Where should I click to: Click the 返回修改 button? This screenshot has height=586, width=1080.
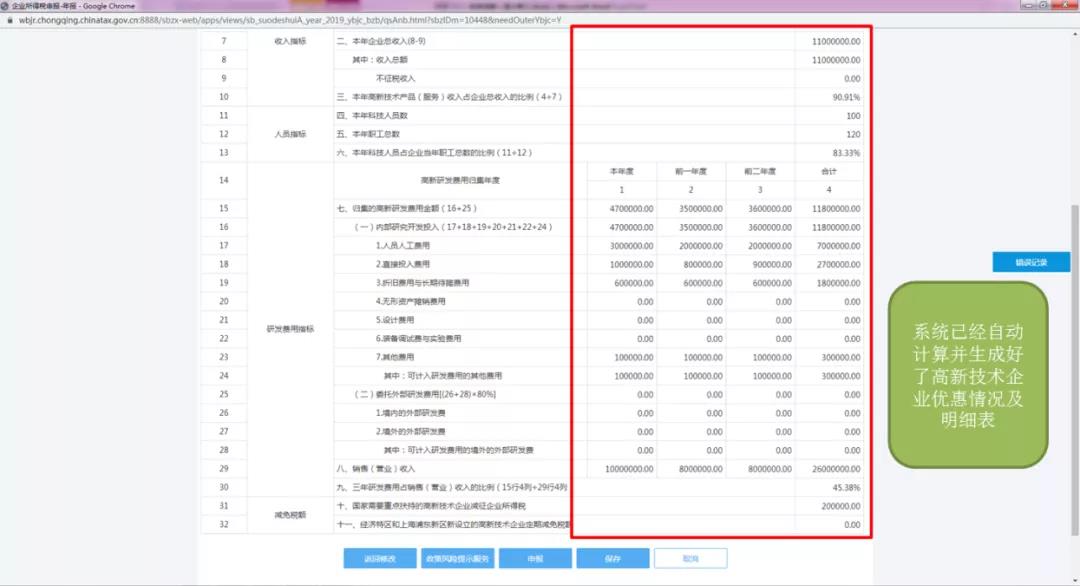coord(379,558)
